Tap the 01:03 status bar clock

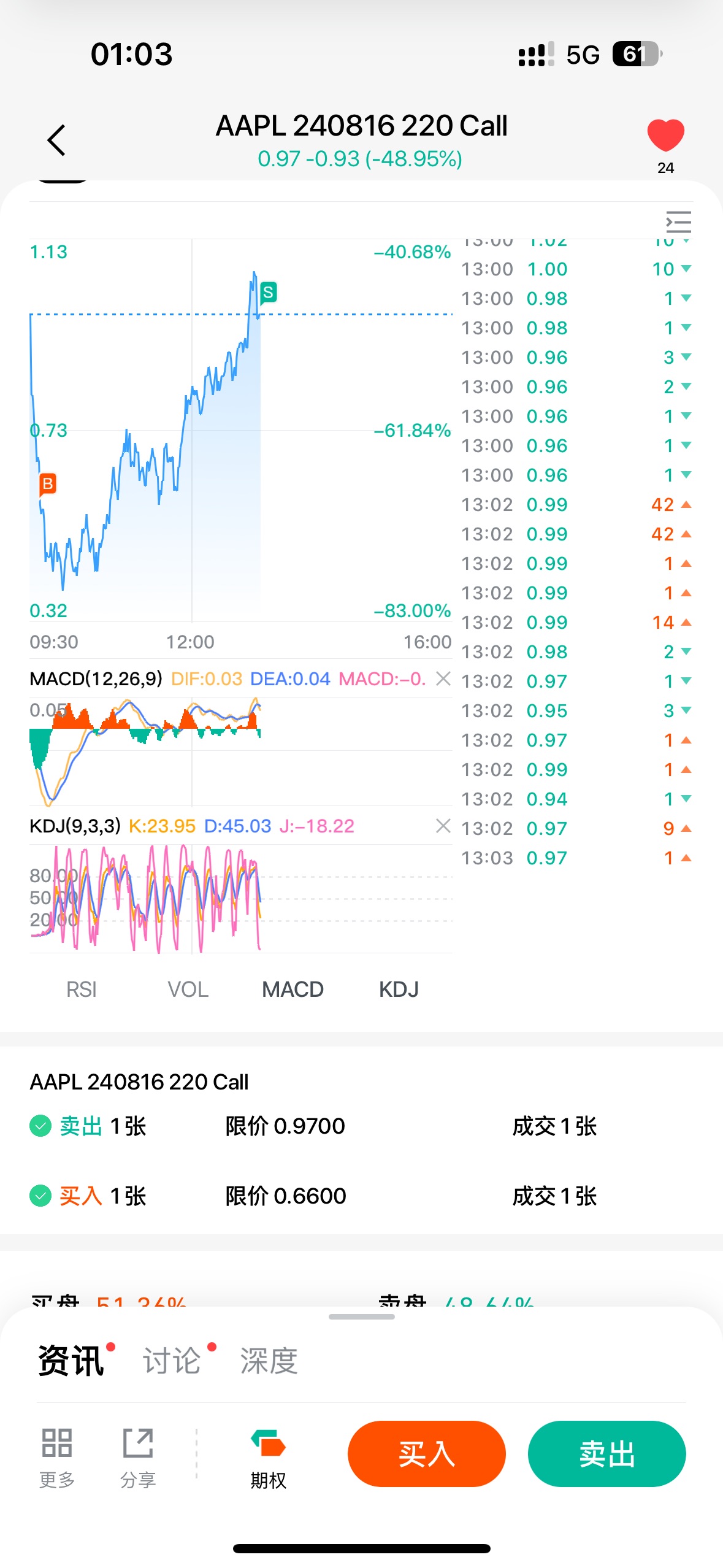pos(131,54)
